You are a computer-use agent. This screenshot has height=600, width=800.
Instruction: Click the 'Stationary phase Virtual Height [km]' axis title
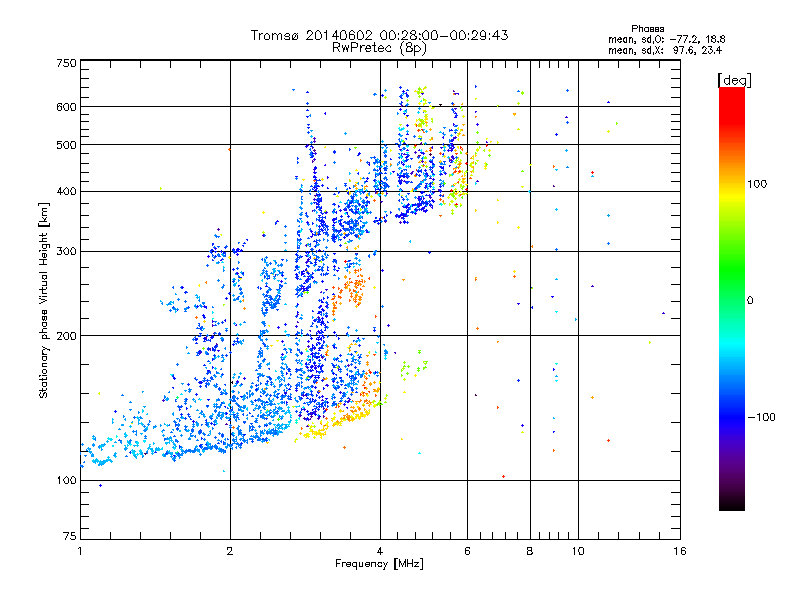[x=43, y=301]
